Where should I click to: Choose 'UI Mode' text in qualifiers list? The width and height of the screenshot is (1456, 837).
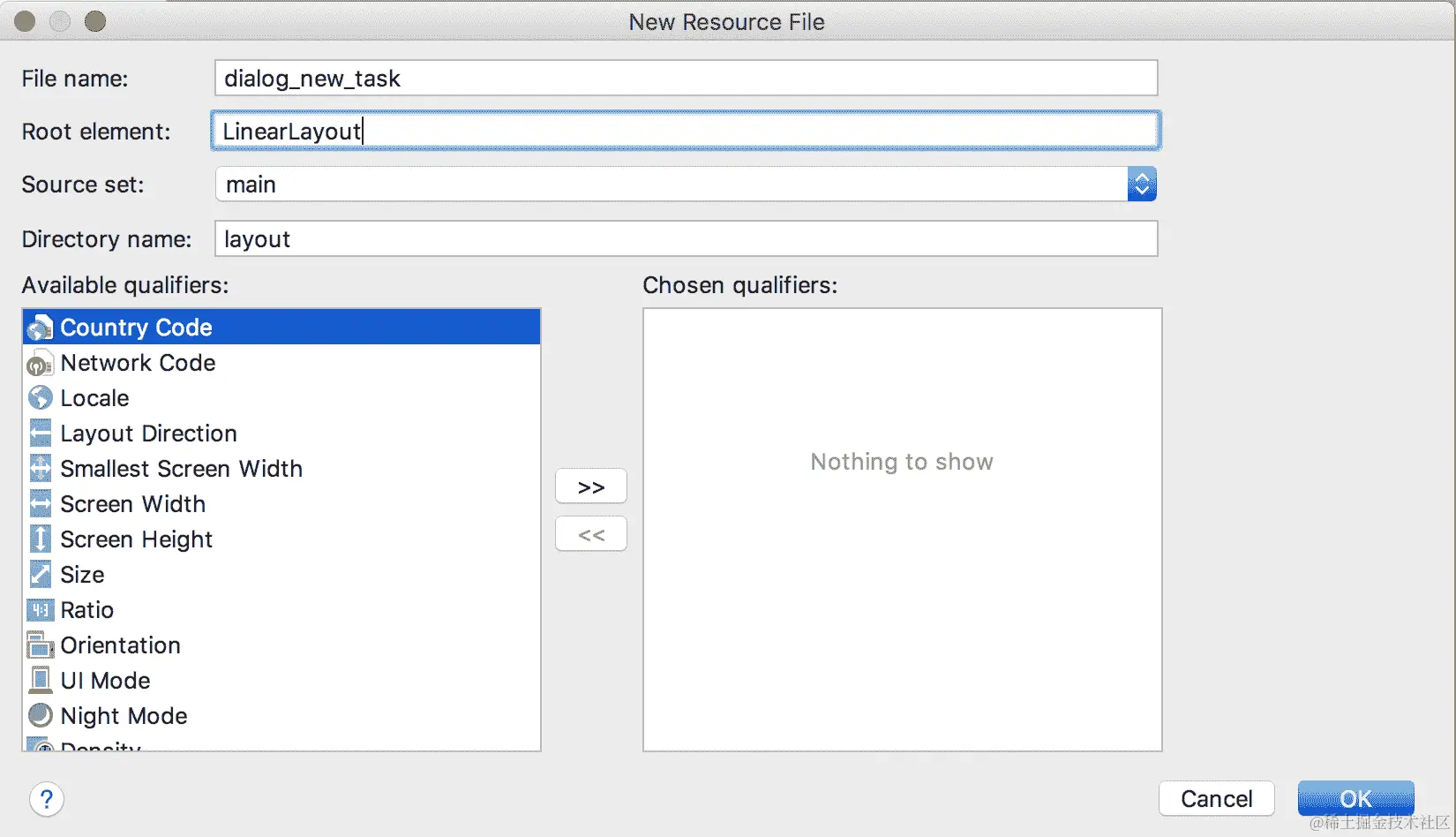105,681
